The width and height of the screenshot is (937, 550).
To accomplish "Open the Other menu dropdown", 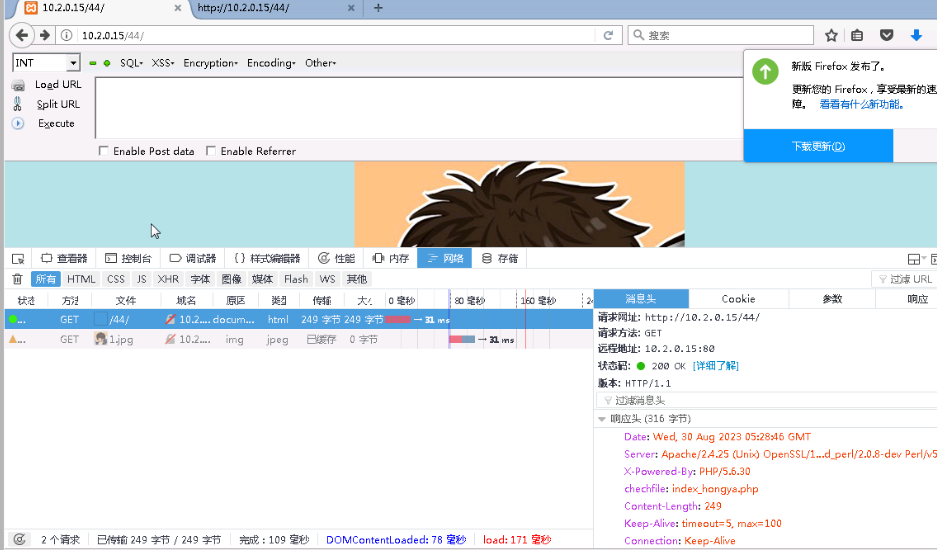I will coord(320,63).
